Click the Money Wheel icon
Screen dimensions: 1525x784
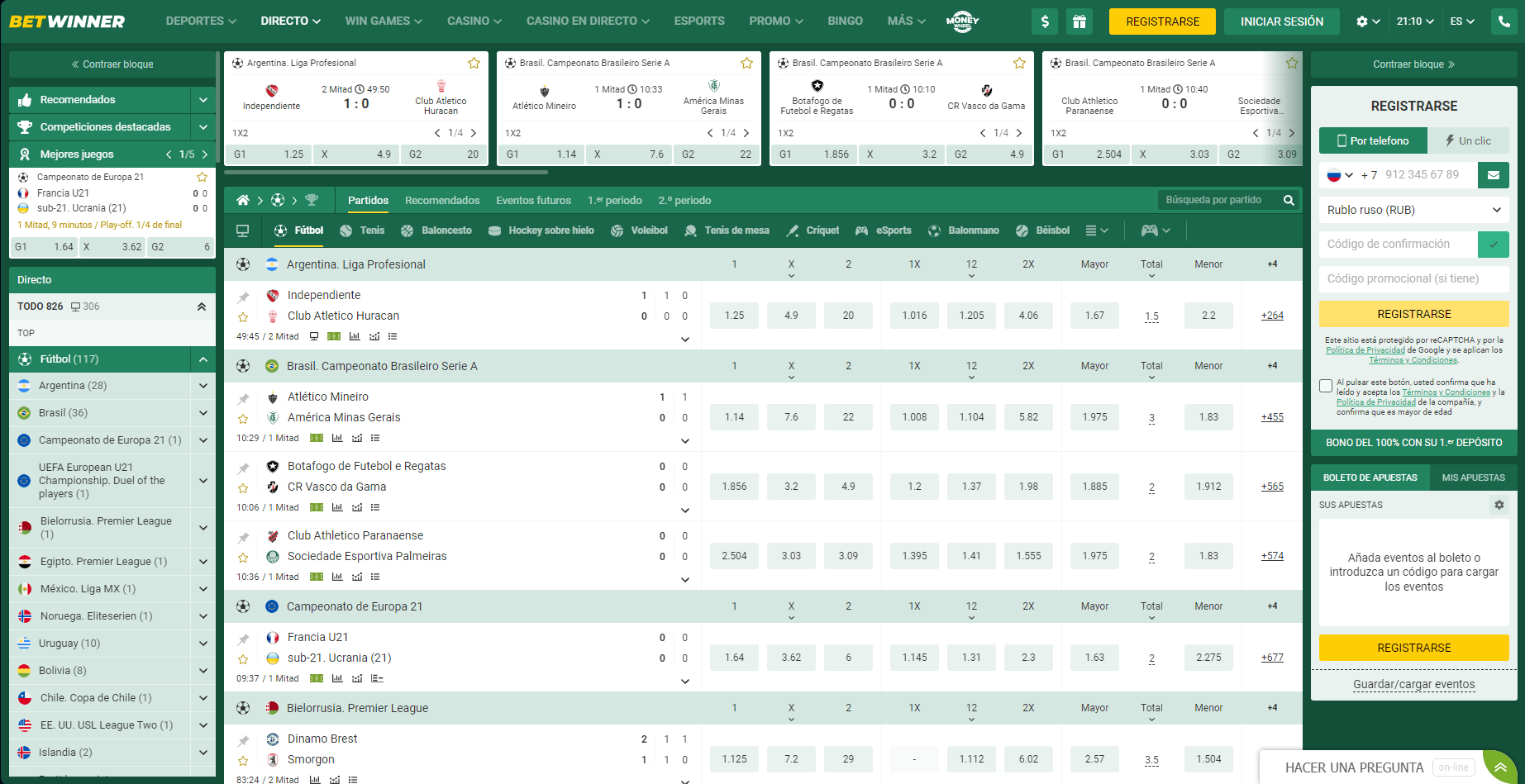(962, 21)
